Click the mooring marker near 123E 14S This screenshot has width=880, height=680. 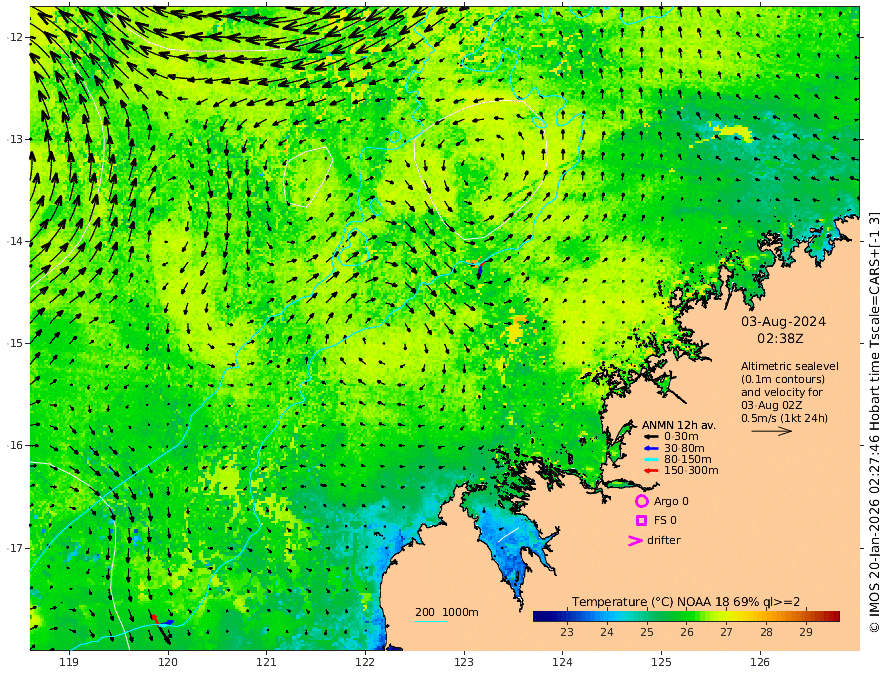(478, 267)
